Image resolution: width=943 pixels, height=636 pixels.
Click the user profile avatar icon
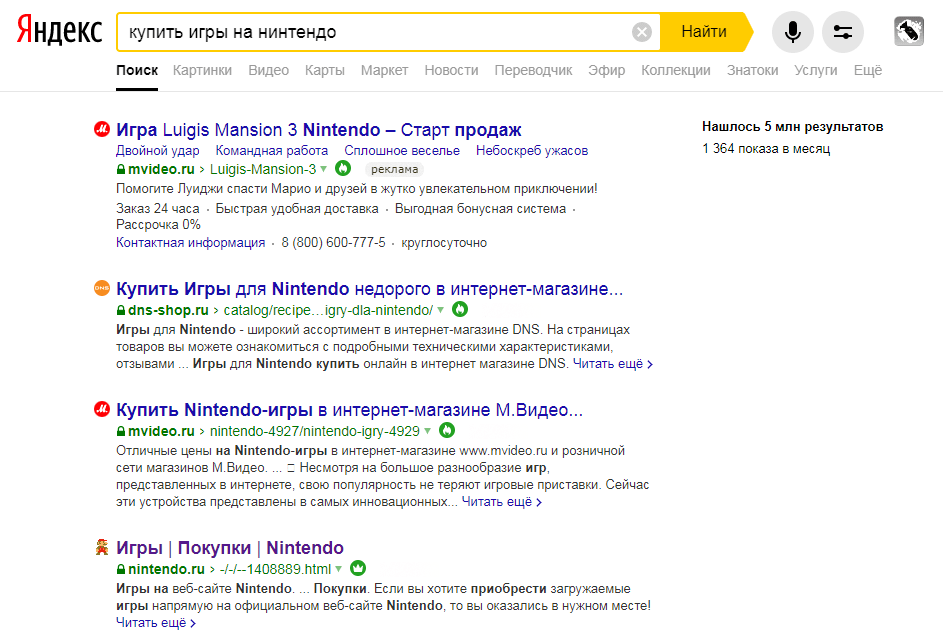coord(908,32)
